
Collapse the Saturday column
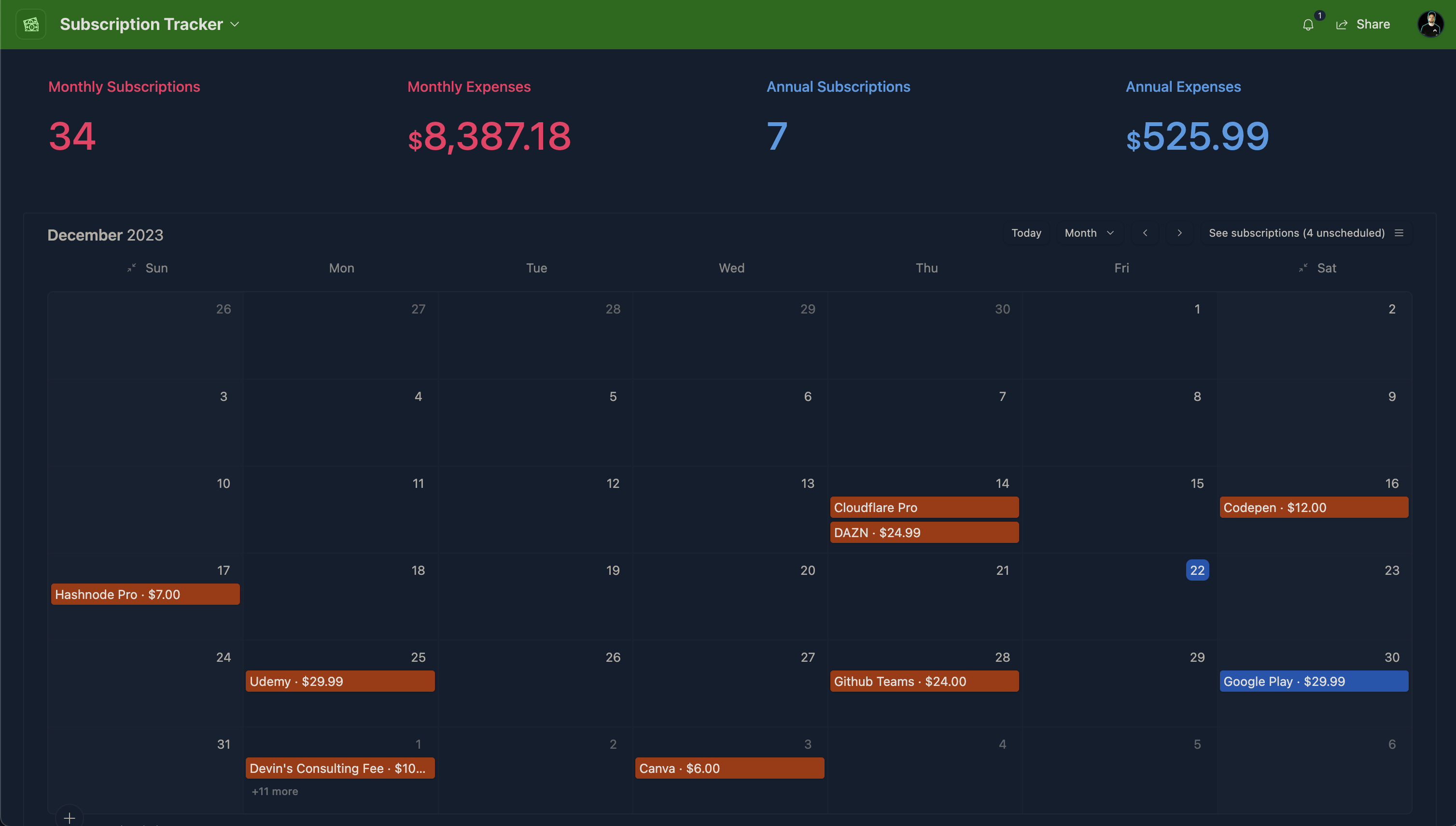[x=1303, y=268]
